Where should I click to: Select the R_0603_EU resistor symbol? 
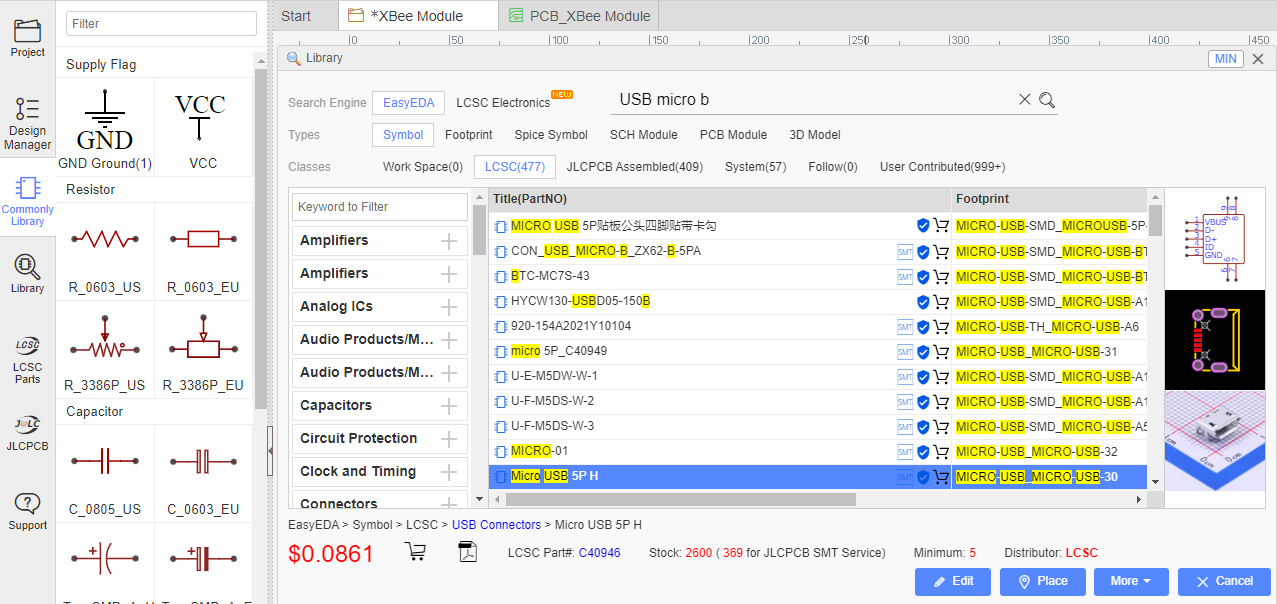[x=203, y=250]
